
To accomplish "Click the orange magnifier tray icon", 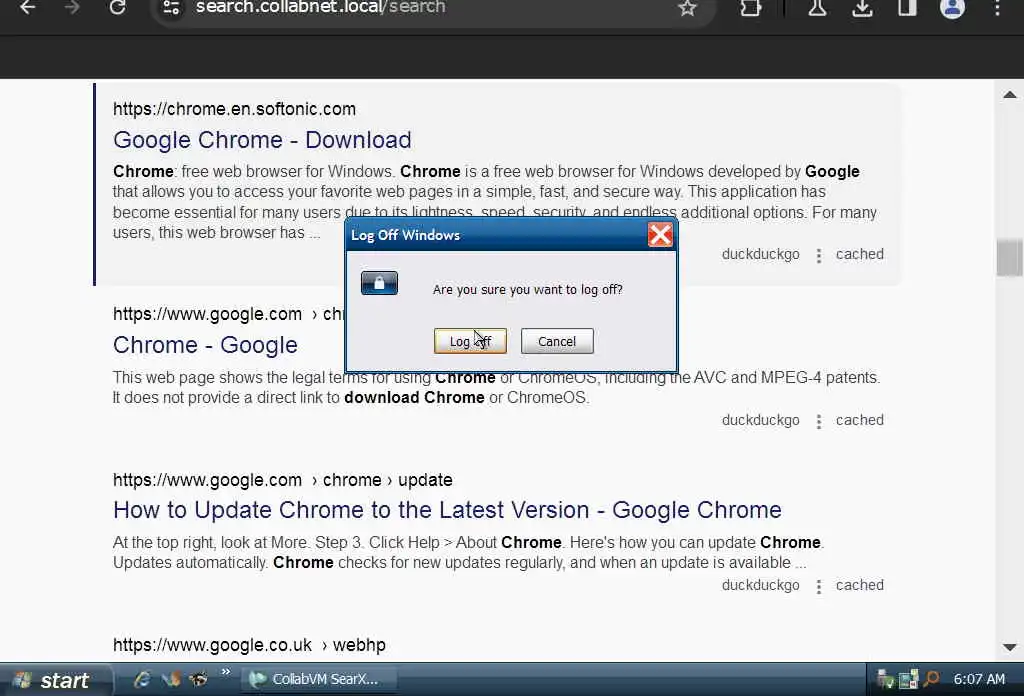I will click(x=931, y=679).
